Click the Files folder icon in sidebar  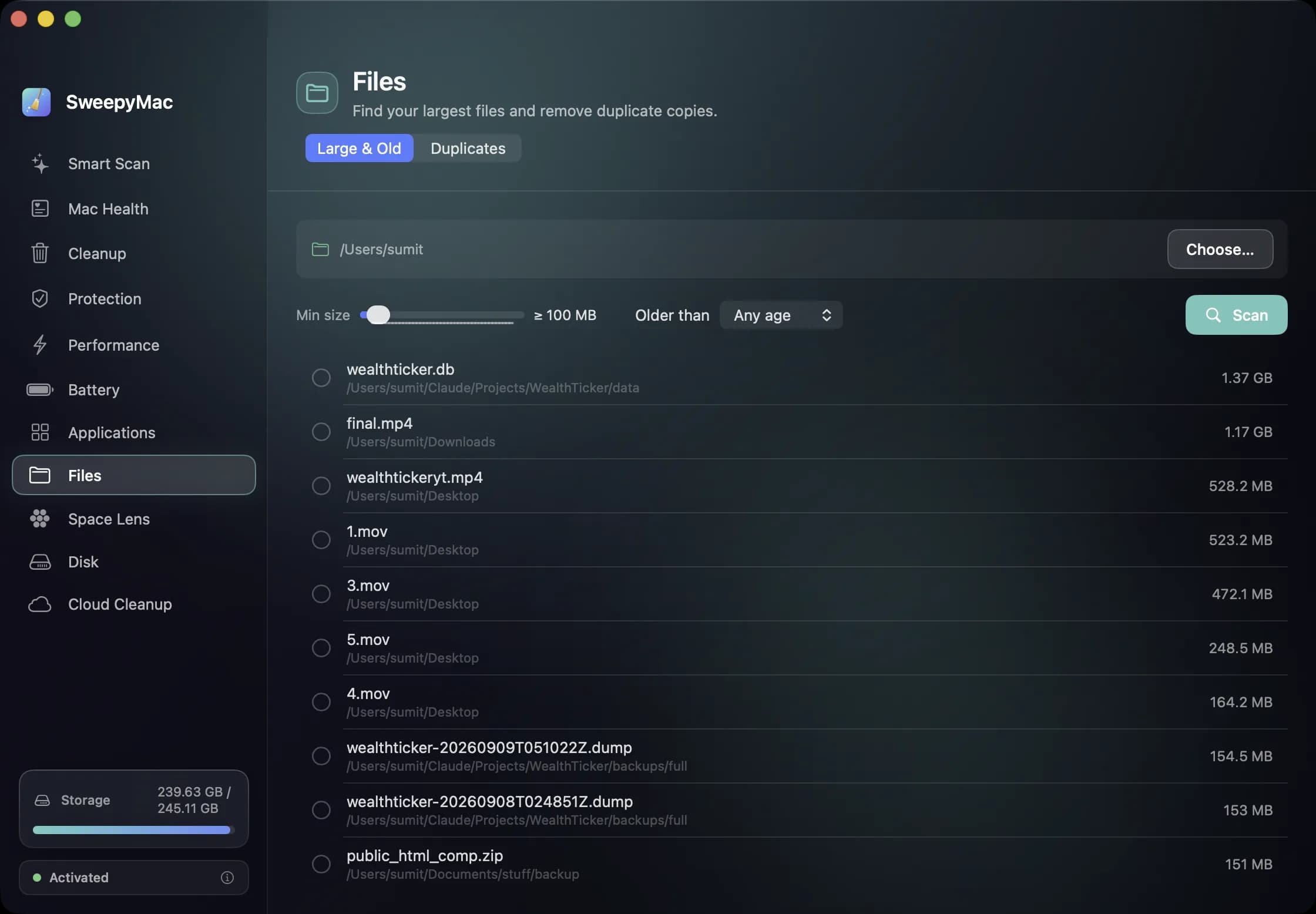(x=40, y=475)
